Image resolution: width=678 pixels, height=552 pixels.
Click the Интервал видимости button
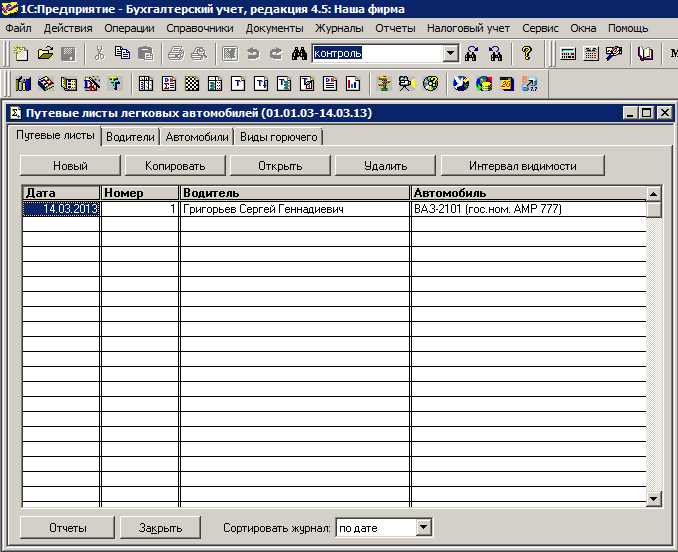(x=523, y=166)
